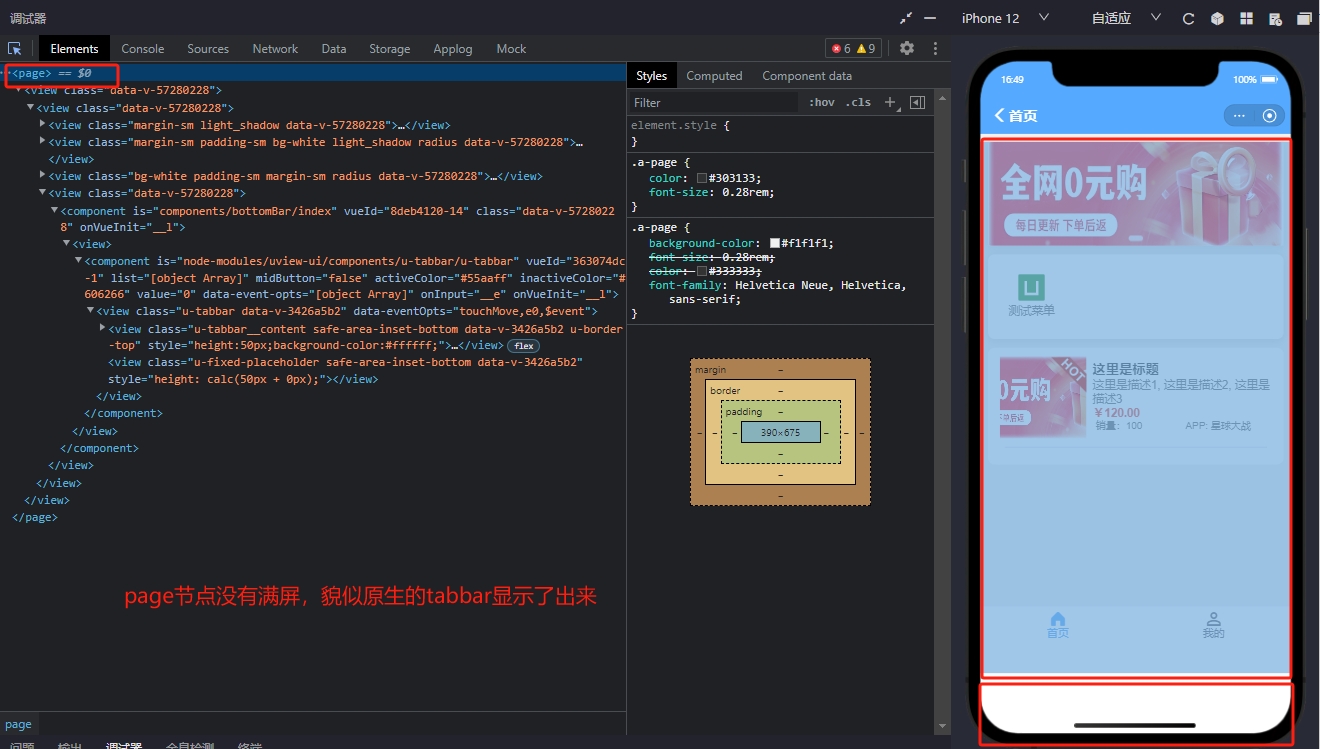The width and height of the screenshot is (1320, 749).
Task: Toggle the computed styles sidebar icon
Action: coord(917,102)
